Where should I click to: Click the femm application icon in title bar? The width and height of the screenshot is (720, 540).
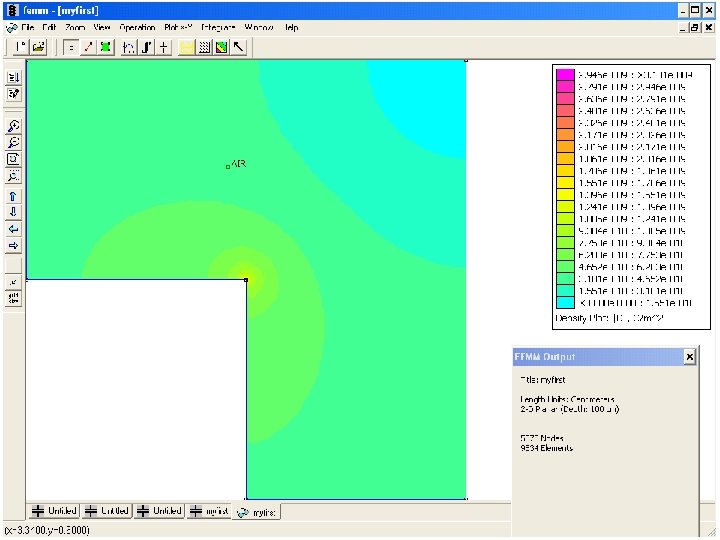pos(13,11)
